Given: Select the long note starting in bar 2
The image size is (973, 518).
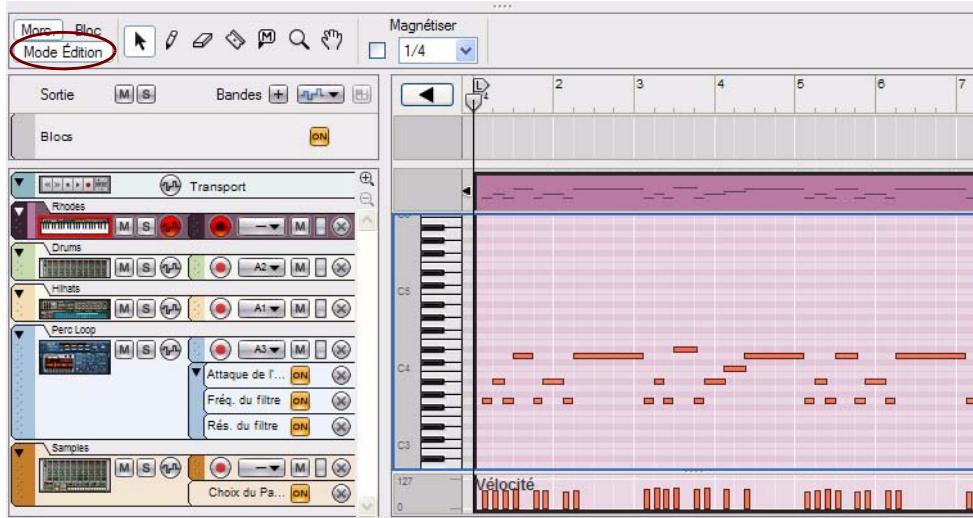Looking at the screenshot, I should pyautogui.click(x=608, y=356).
